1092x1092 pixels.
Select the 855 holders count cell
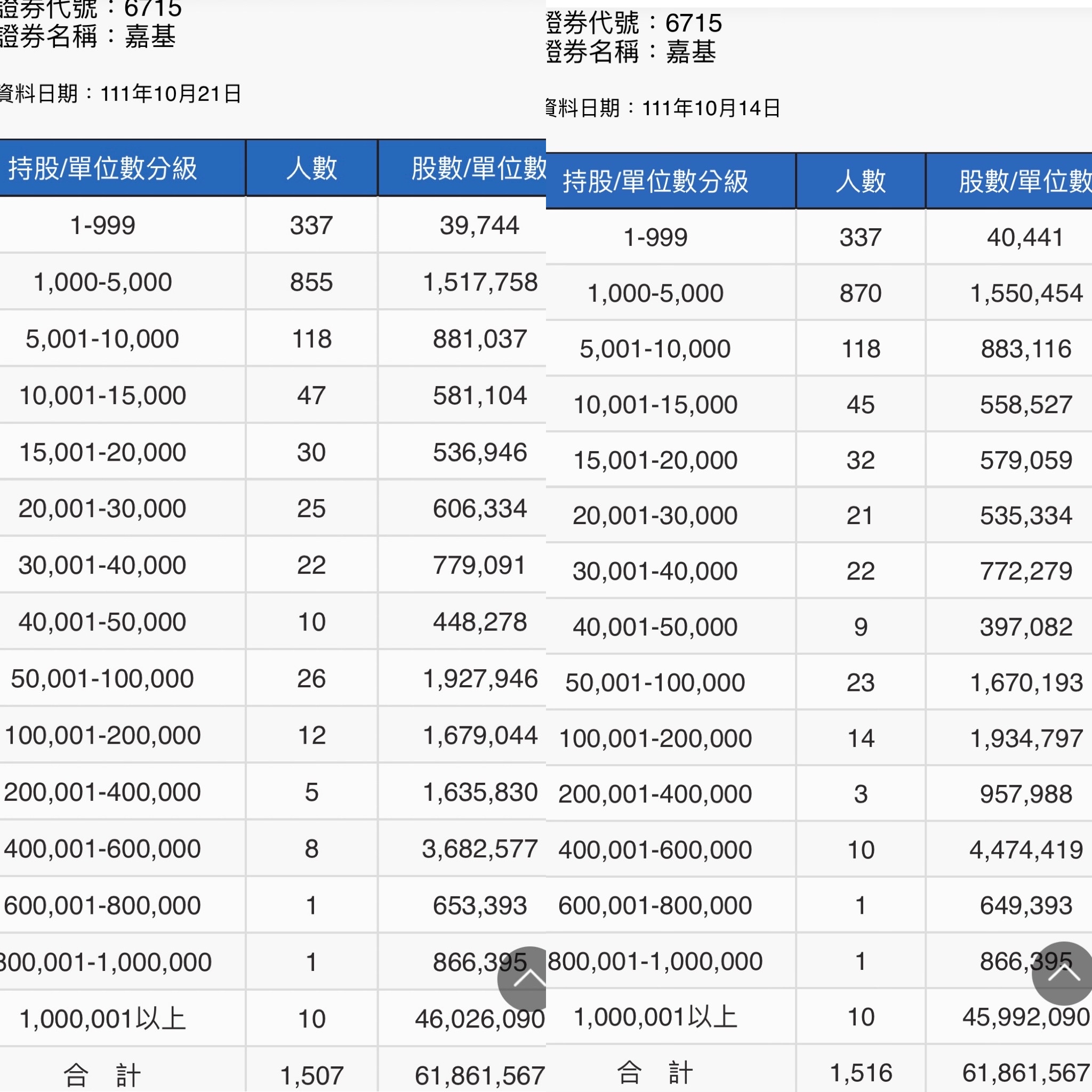click(311, 282)
